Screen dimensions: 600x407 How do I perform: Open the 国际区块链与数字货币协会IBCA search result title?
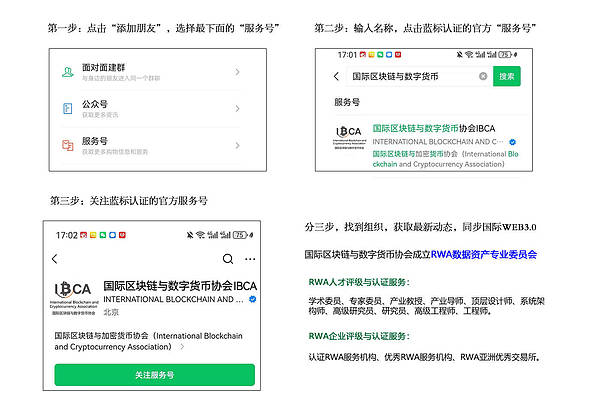pyautogui.click(x=433, y=128)
